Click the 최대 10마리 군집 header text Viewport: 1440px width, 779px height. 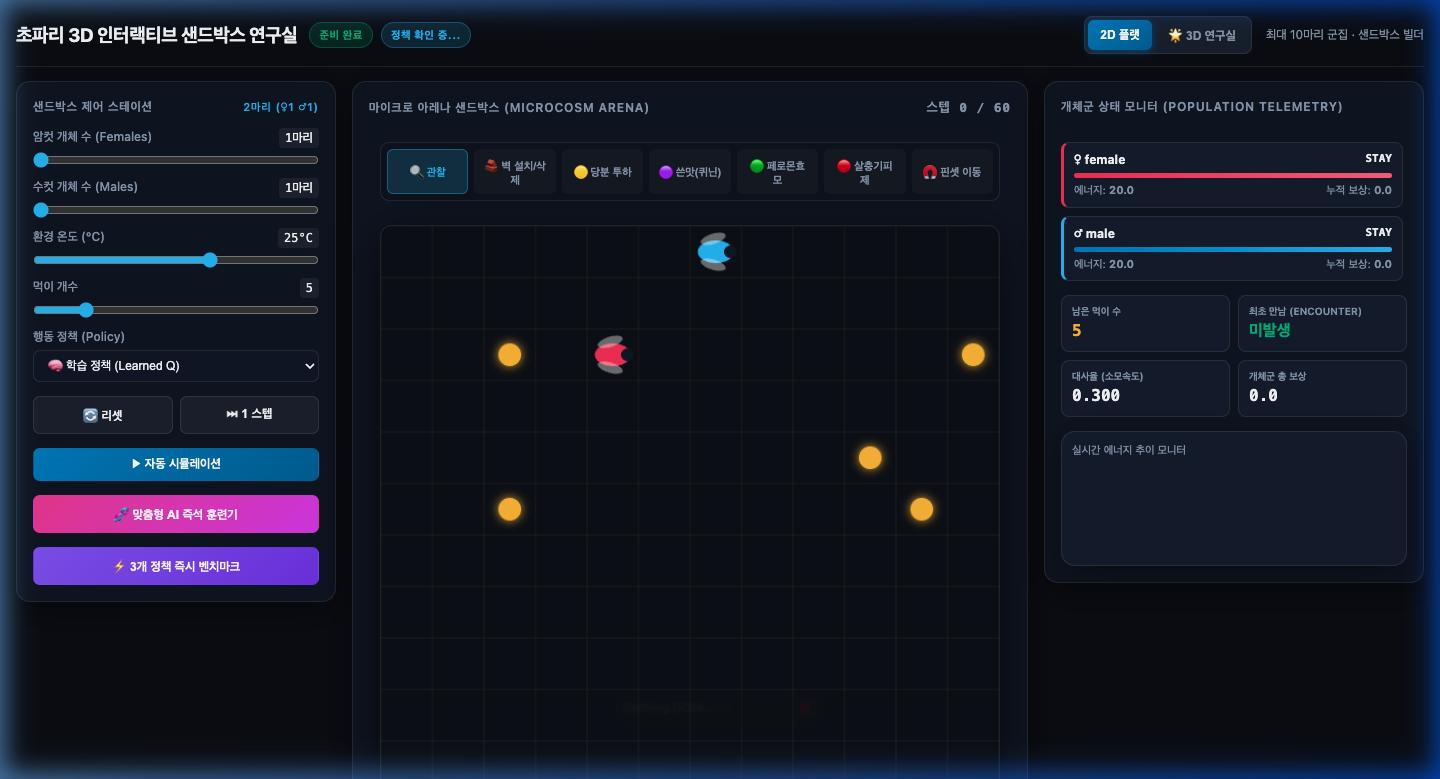pos(1344,35)
